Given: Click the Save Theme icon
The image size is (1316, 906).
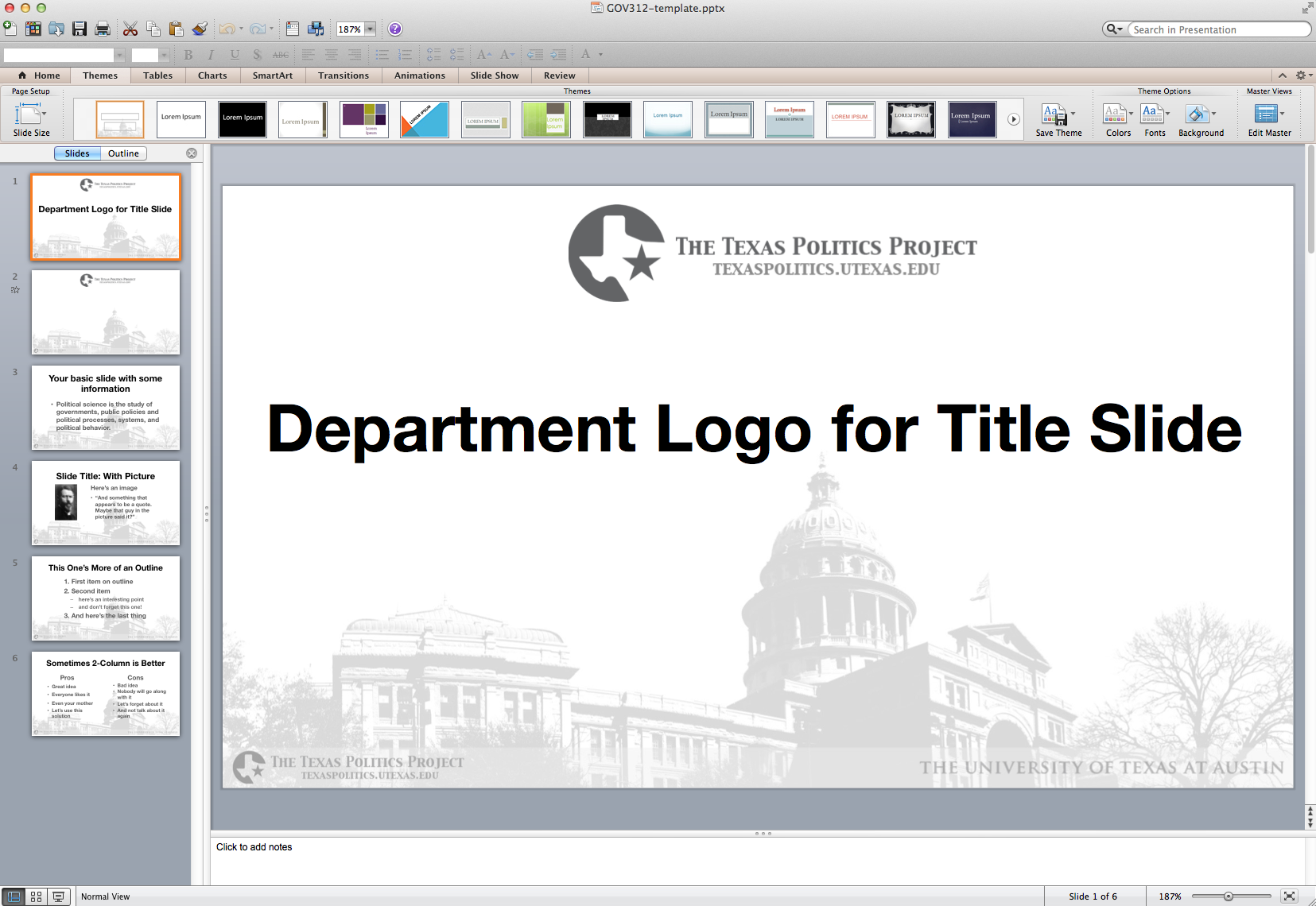Looking at the screenshot, I should [x=1054, y=114].
